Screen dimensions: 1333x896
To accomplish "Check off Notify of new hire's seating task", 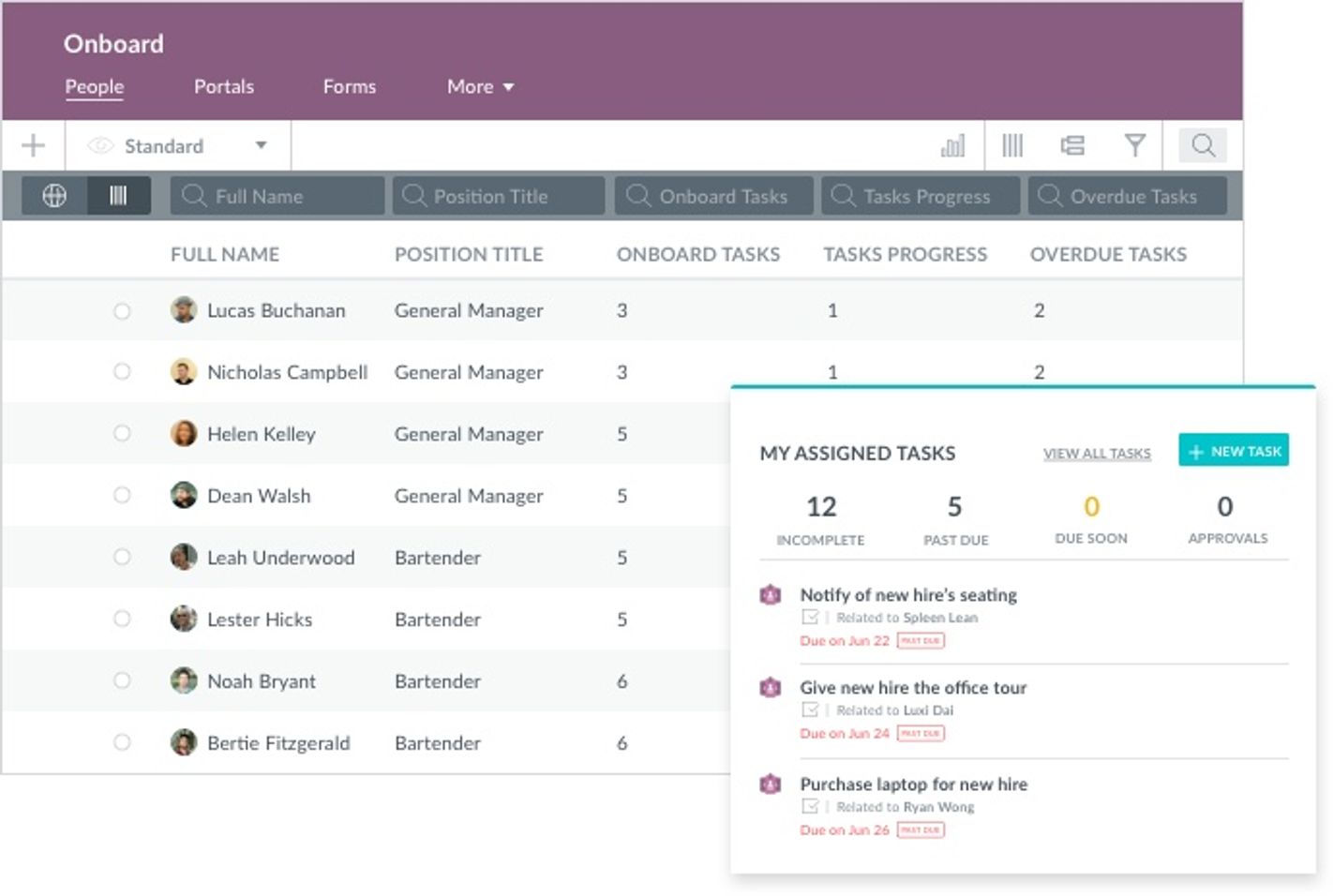I will click(x=811, y=618).
